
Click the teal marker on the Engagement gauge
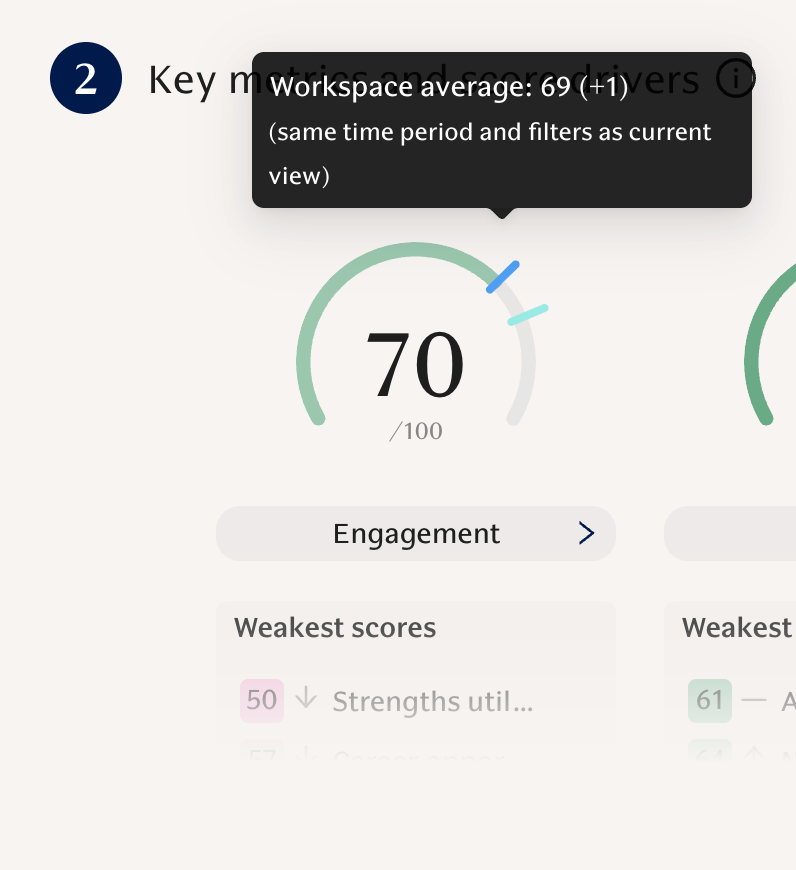point(528,315)
